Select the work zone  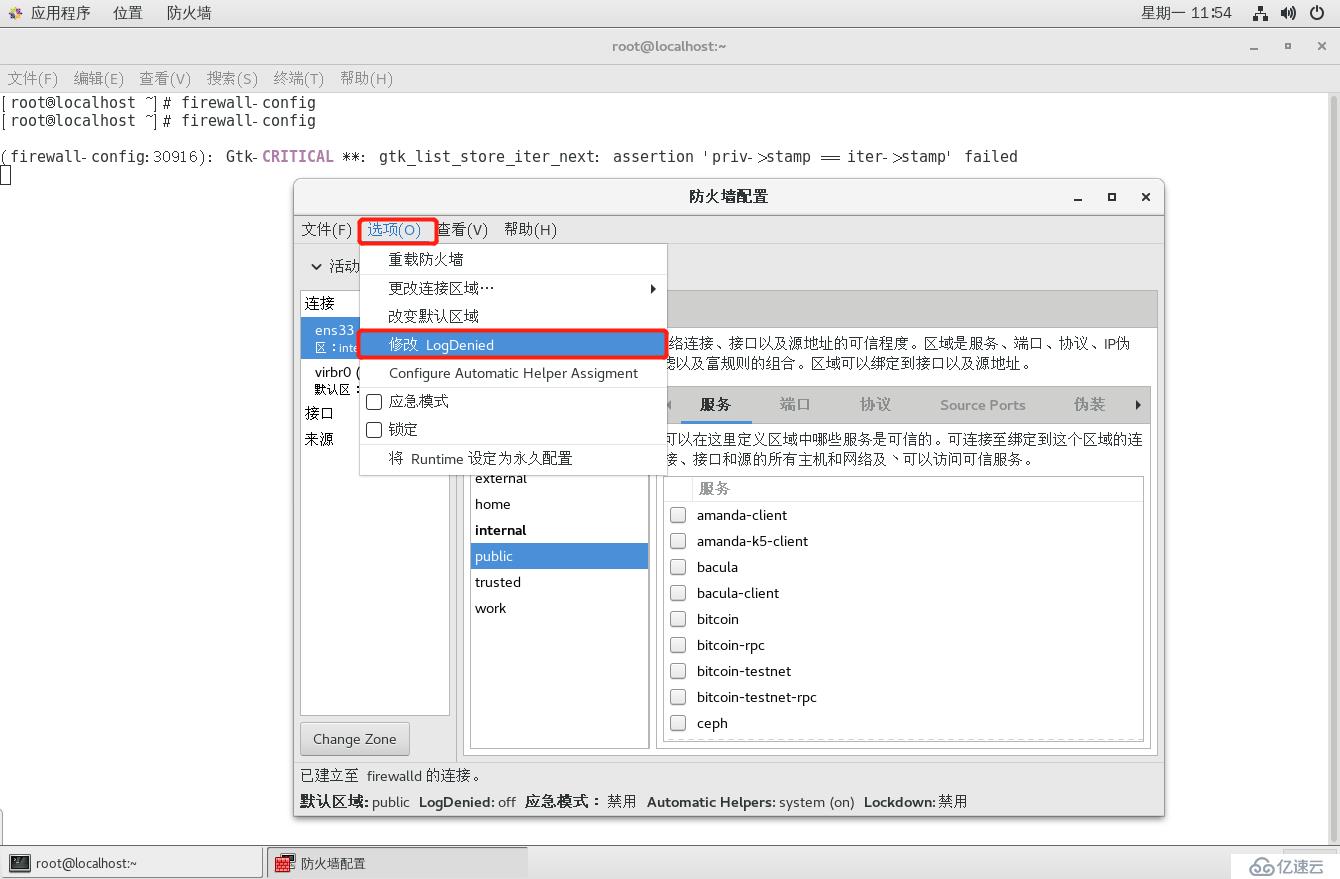pyautogui.click(x=559, y=608)
